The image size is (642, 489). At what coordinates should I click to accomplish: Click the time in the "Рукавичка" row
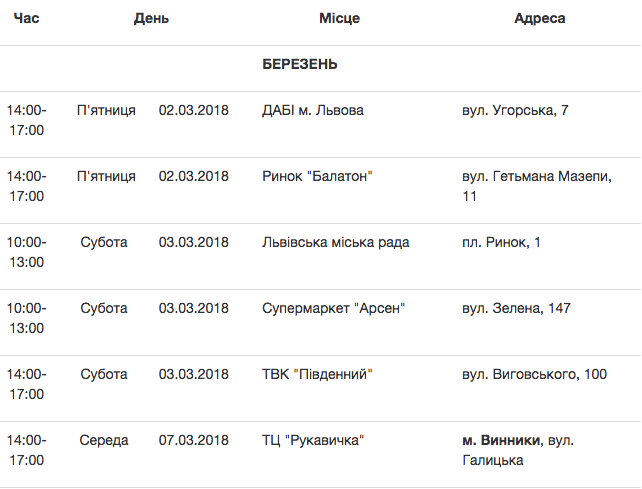pyautogui.click(x=26, y=450)
